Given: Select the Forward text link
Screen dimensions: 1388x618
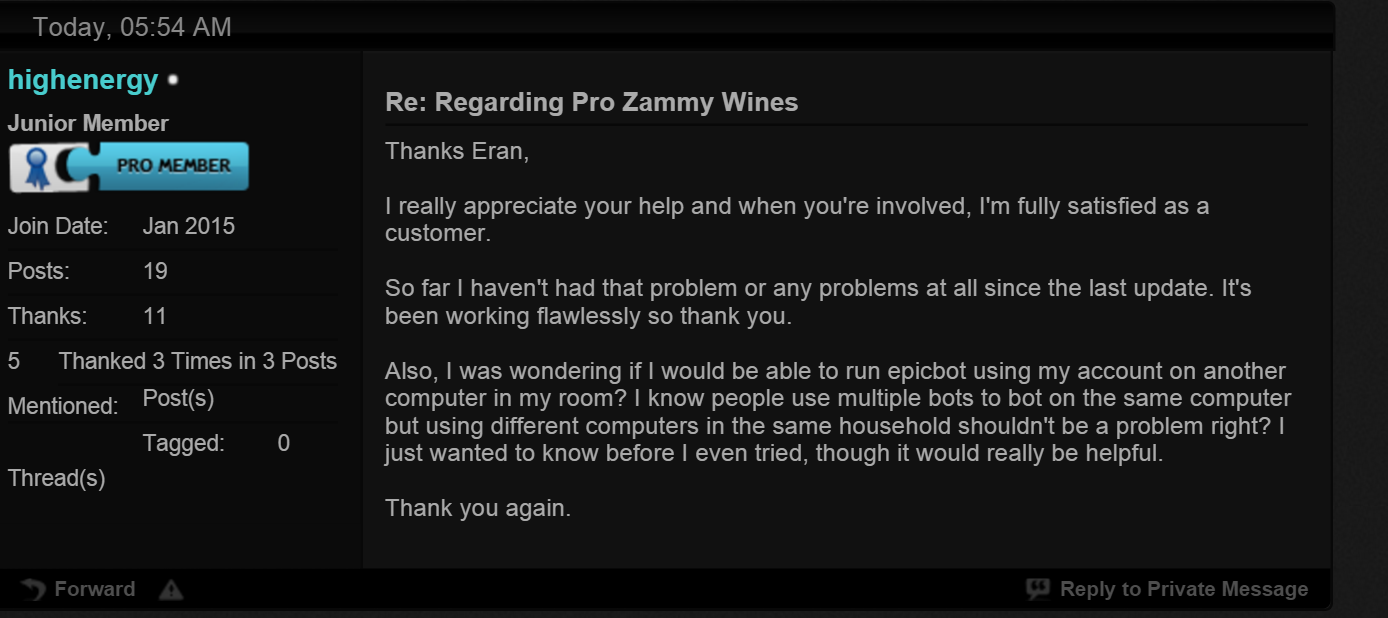Looking at the screenshot, I should tap(95, 589).
